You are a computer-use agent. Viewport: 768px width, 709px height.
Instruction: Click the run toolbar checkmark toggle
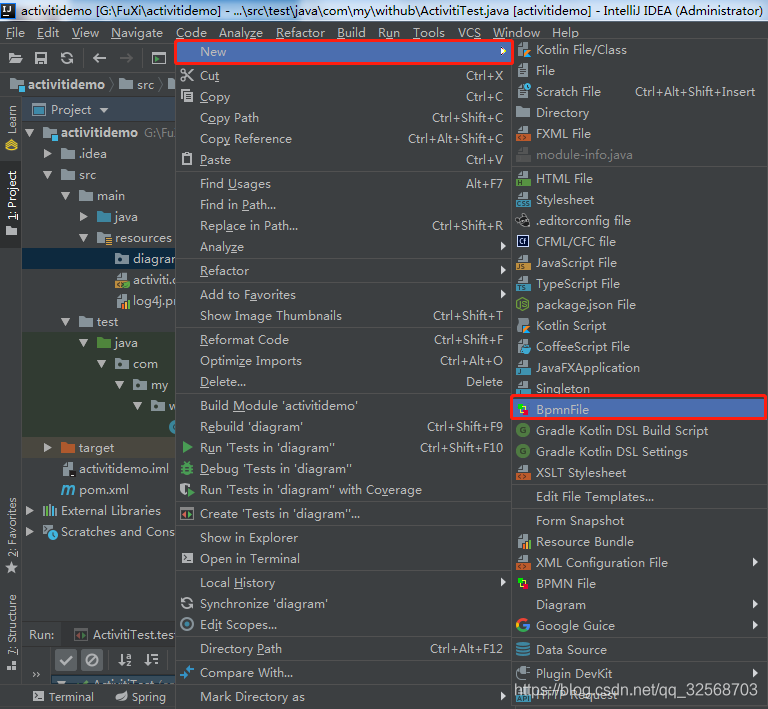click(x=66, y=661)
